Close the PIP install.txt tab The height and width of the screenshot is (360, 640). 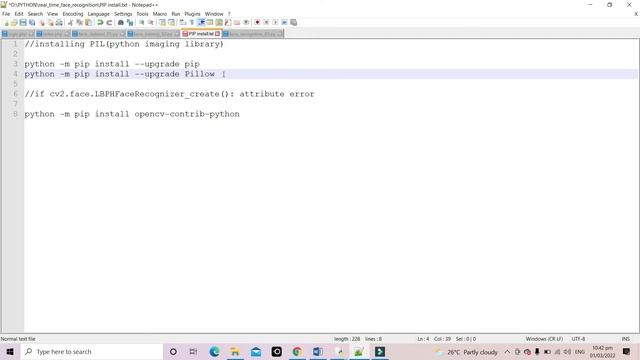point(218,34)
